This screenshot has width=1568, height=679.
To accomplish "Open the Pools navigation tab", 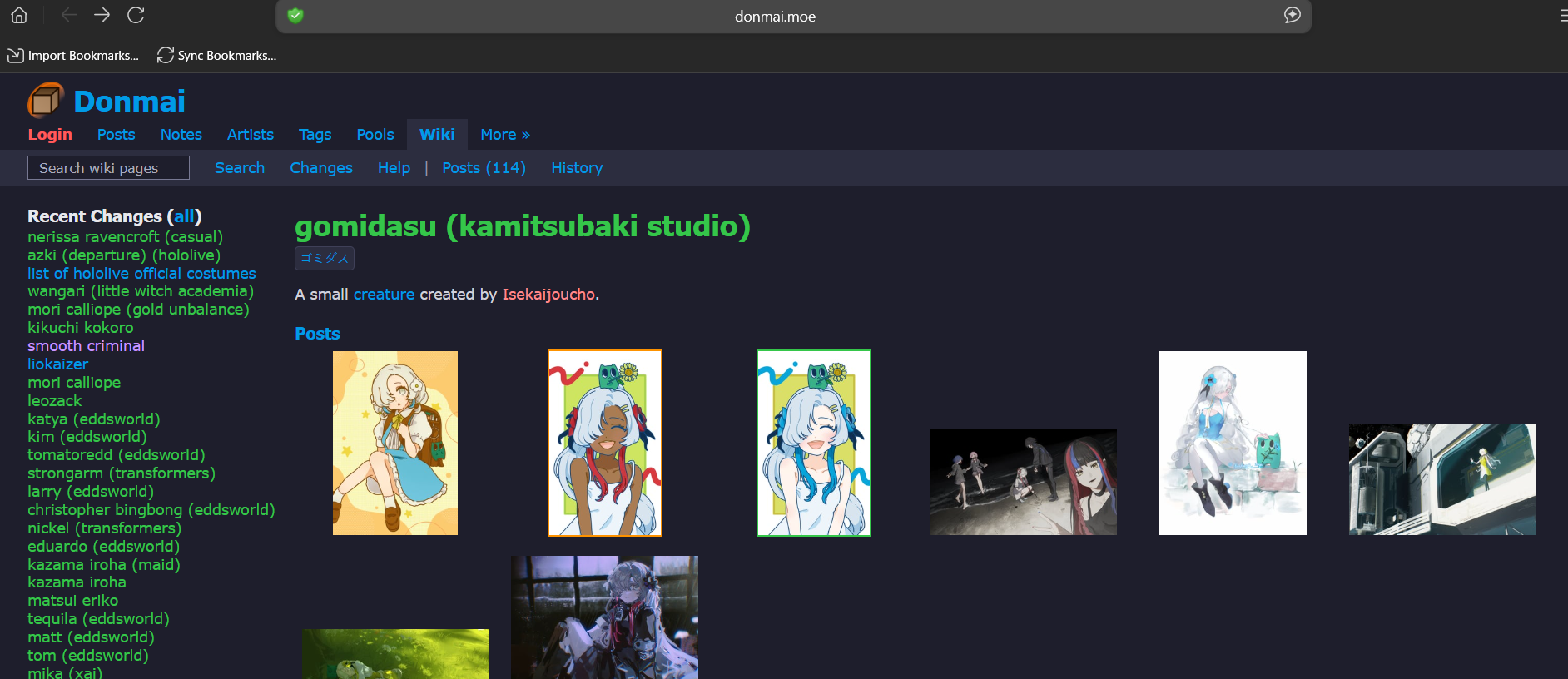I will (375, 135).
